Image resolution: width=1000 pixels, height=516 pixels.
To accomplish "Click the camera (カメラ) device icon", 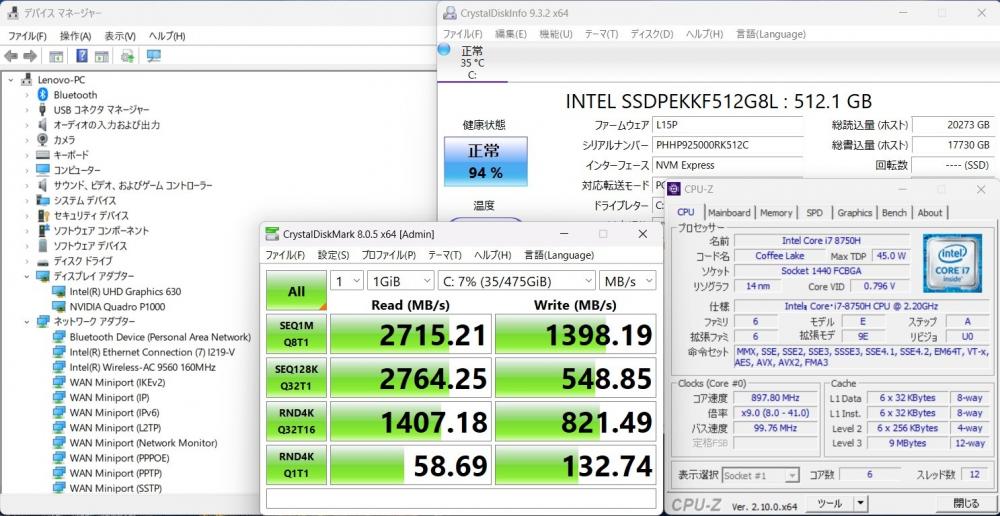I will [x=43, y=140].
